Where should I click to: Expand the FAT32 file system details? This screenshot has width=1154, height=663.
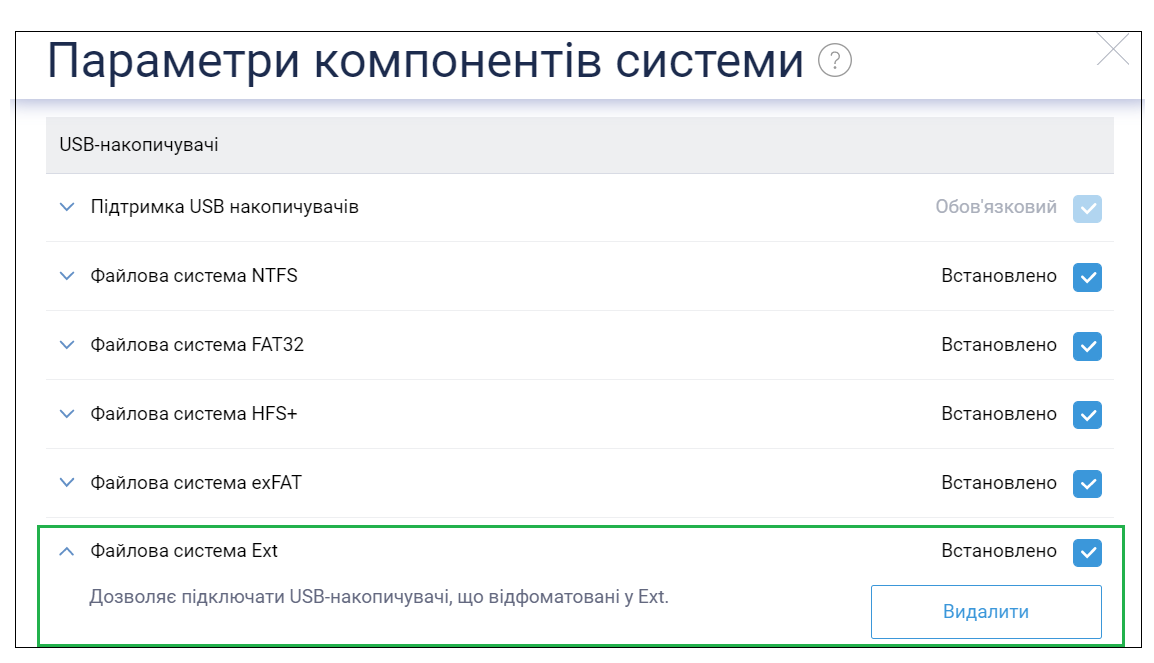tap(67, 345)
